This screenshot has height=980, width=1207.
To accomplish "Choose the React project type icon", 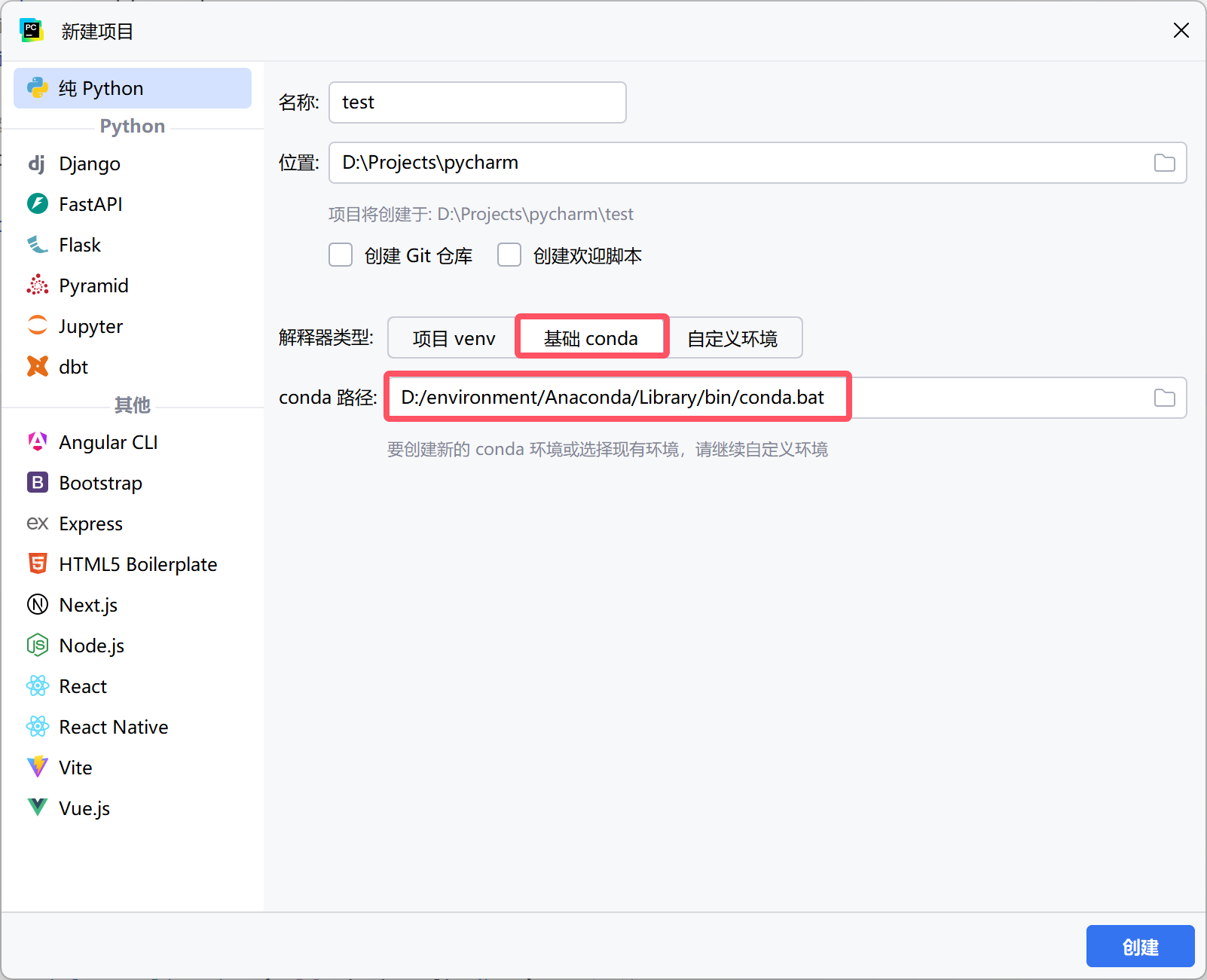I will [x=37, y=685].
